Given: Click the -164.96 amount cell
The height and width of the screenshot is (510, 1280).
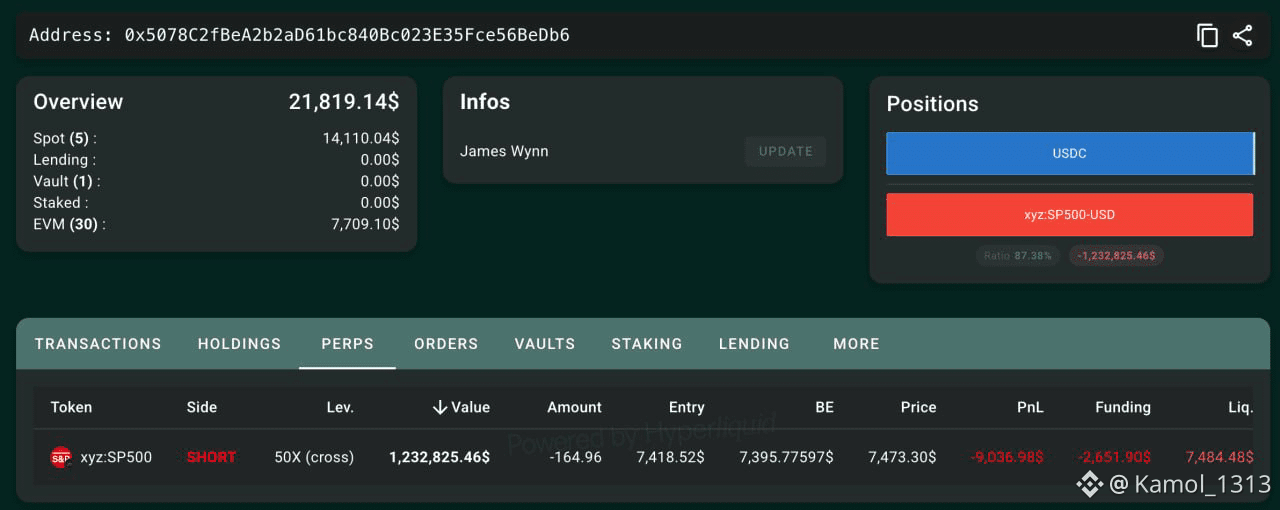Looking at the screenshot, I should (x=576, y=457).
